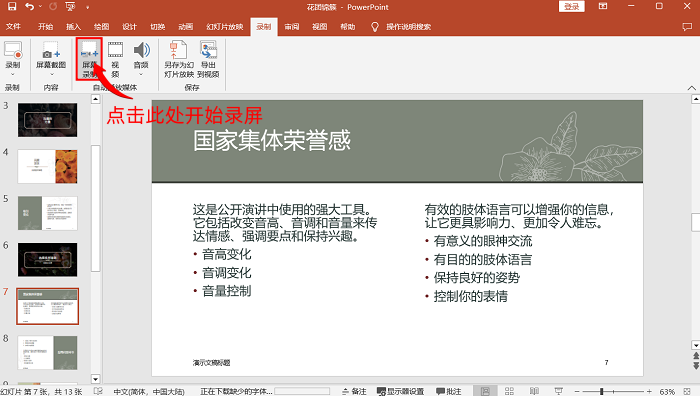This screenshot has height=396, width=700.
Task: Click the 屏幕截图 screenshot icon
Action: click(51, 50)
